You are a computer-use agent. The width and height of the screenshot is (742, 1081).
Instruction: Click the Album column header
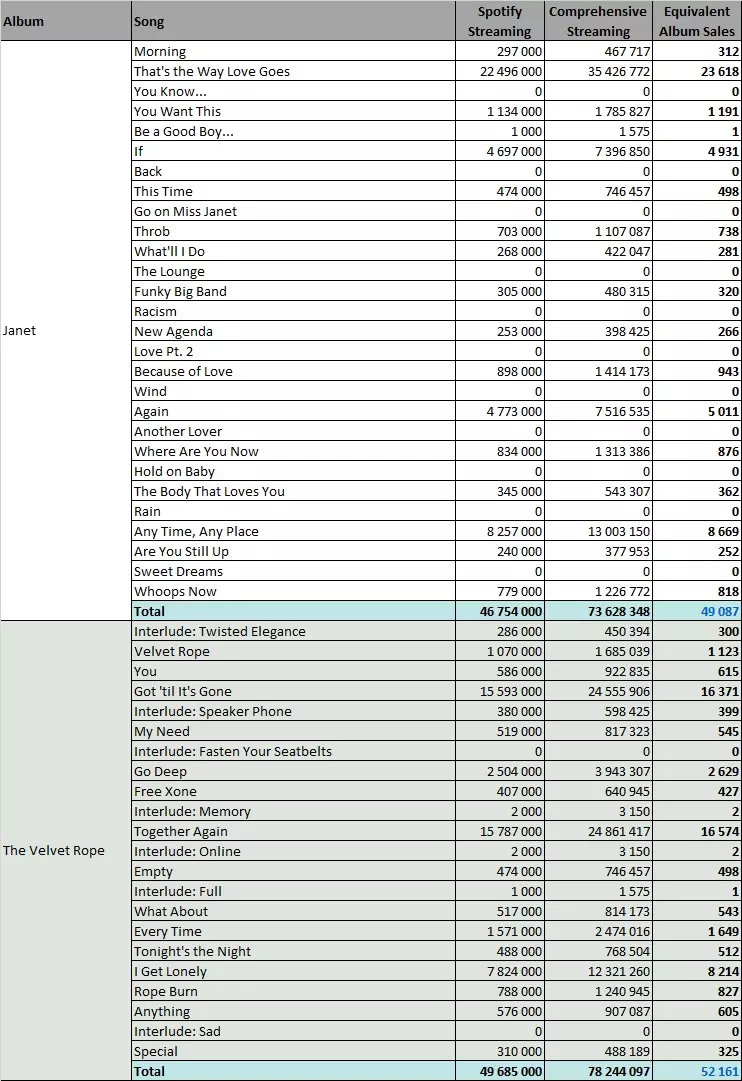[66, 21]
